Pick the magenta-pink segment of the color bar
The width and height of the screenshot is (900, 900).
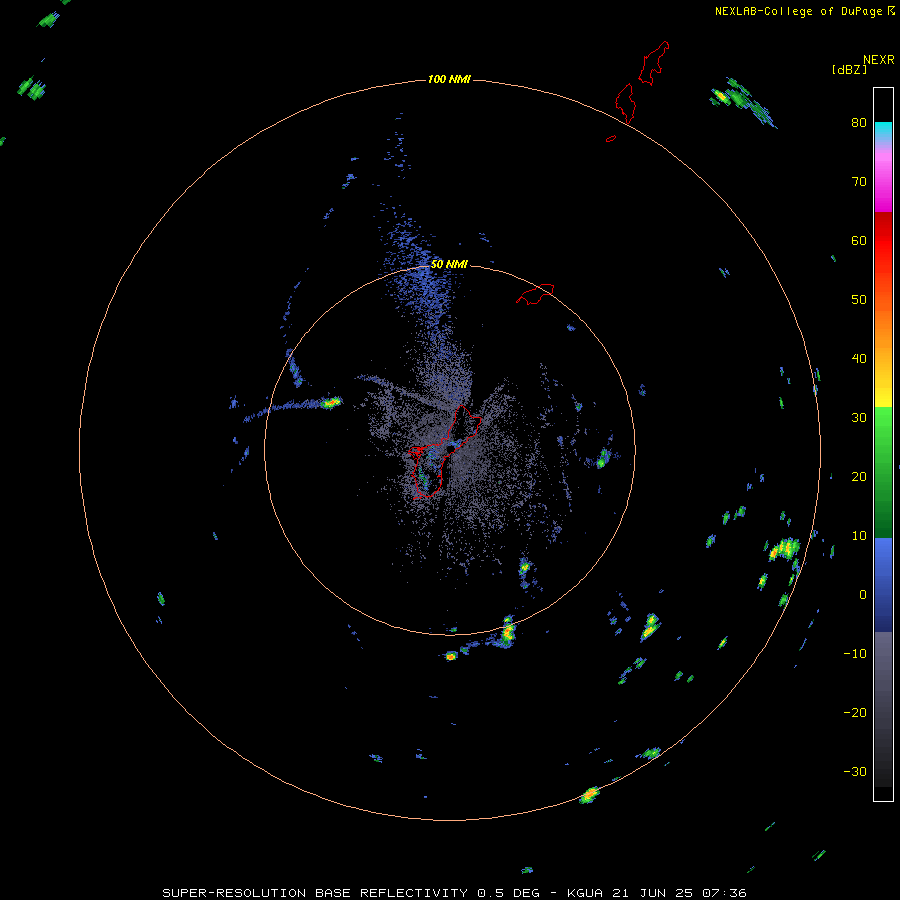[x=883, y=178]
